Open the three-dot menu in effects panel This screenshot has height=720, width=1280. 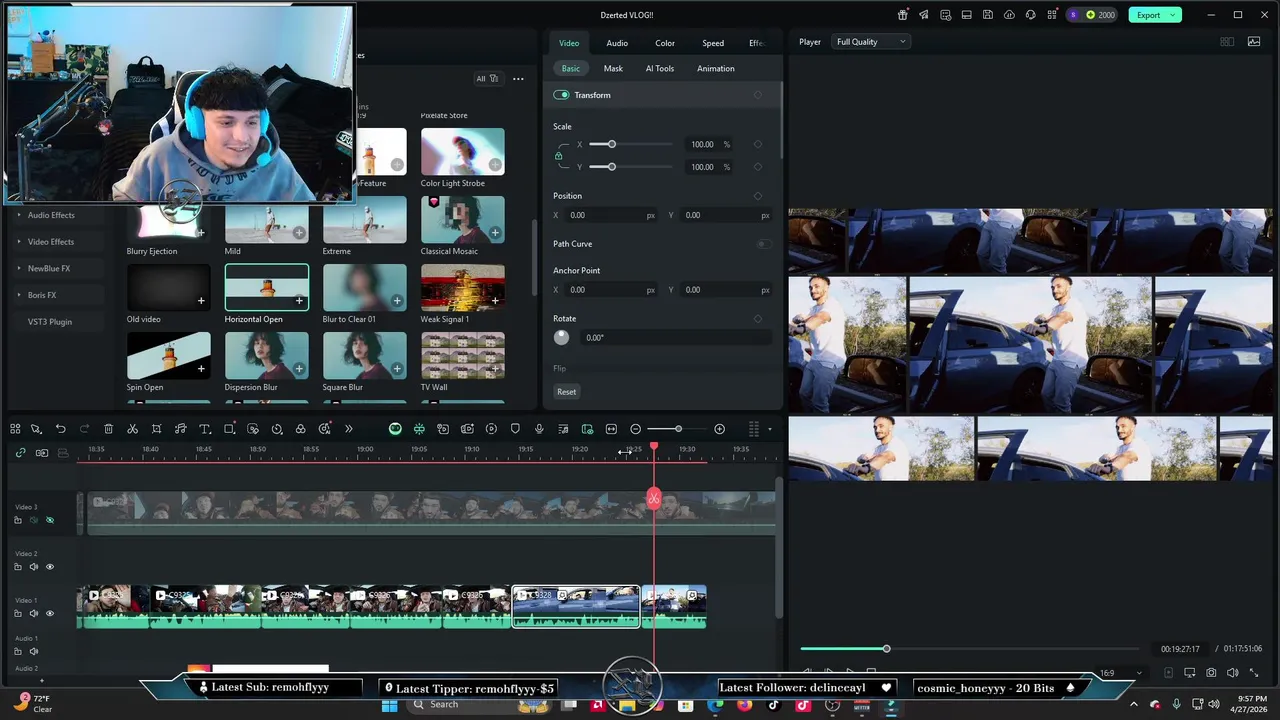(518, 79)
